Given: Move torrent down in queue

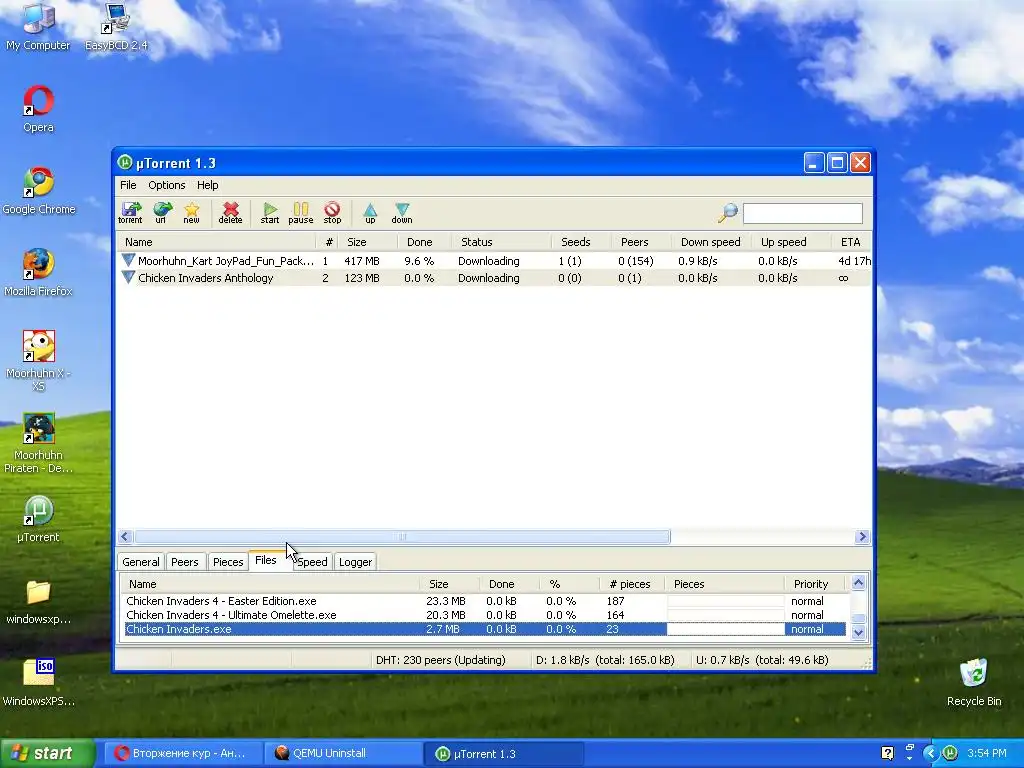Looking at the screenshot, I should click(x=402, y=213).
